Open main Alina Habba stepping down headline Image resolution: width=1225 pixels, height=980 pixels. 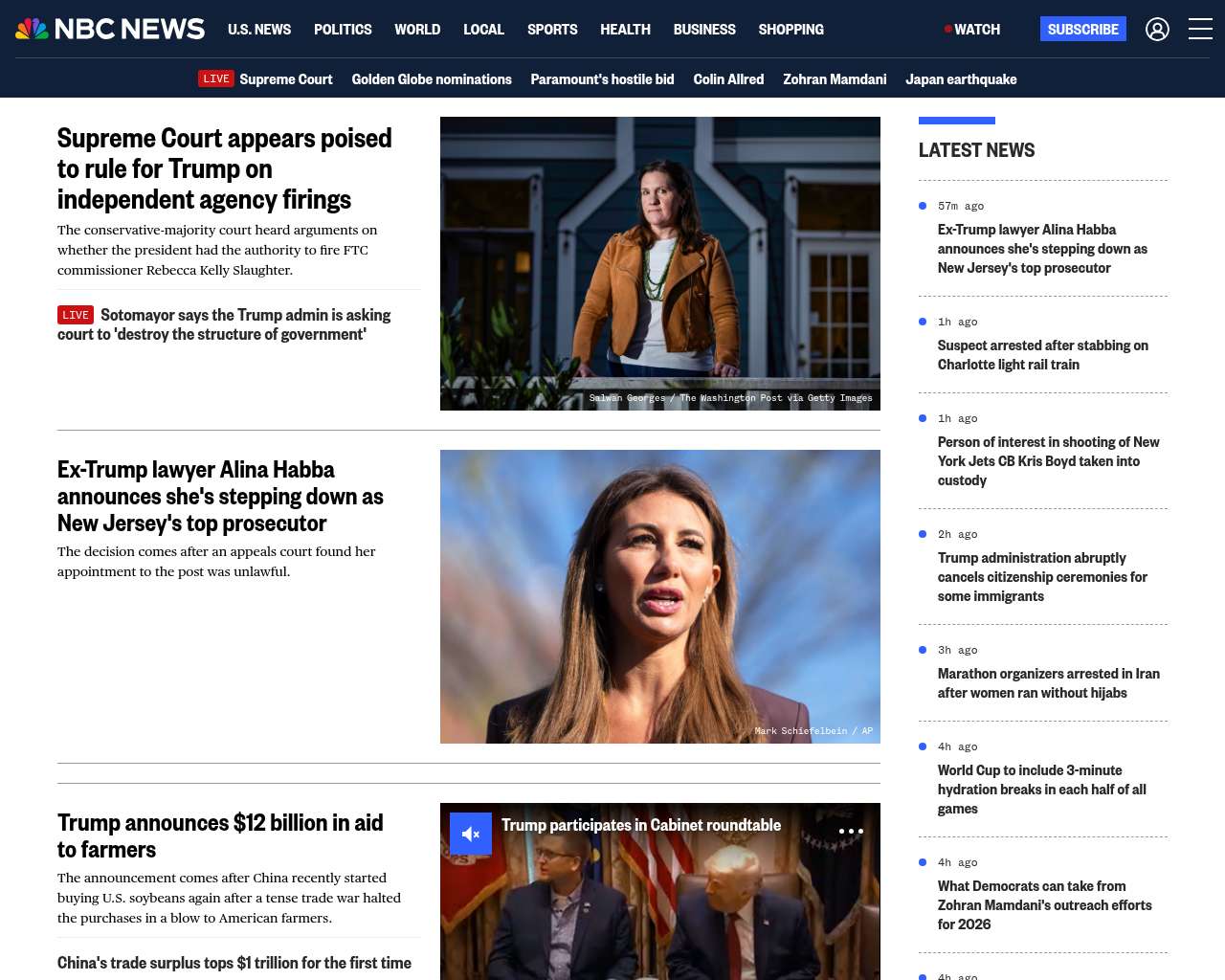pyautogui.click(x=220, y=497)
